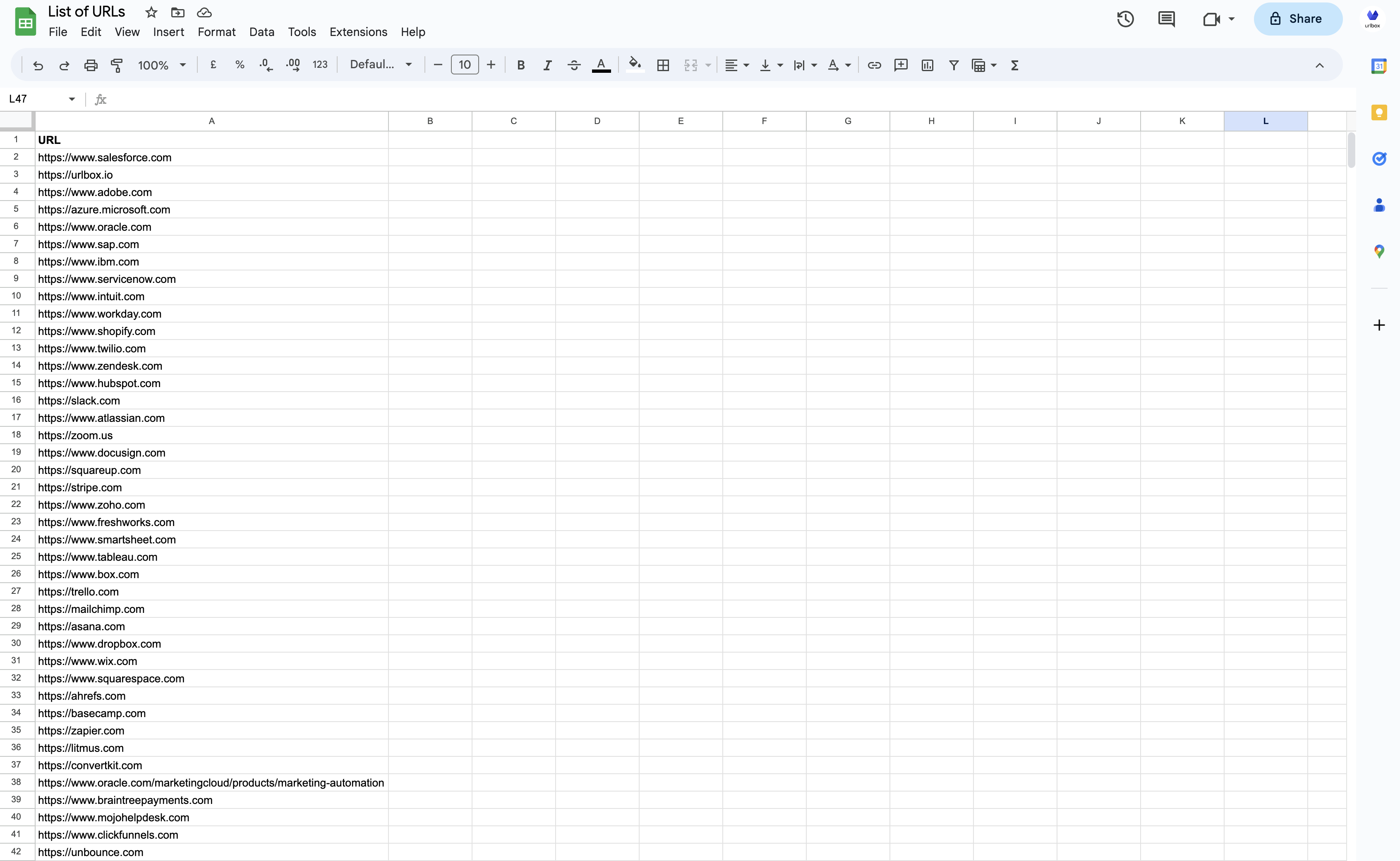
Task: Click the insert comment icon
Action: click(901, 65)
